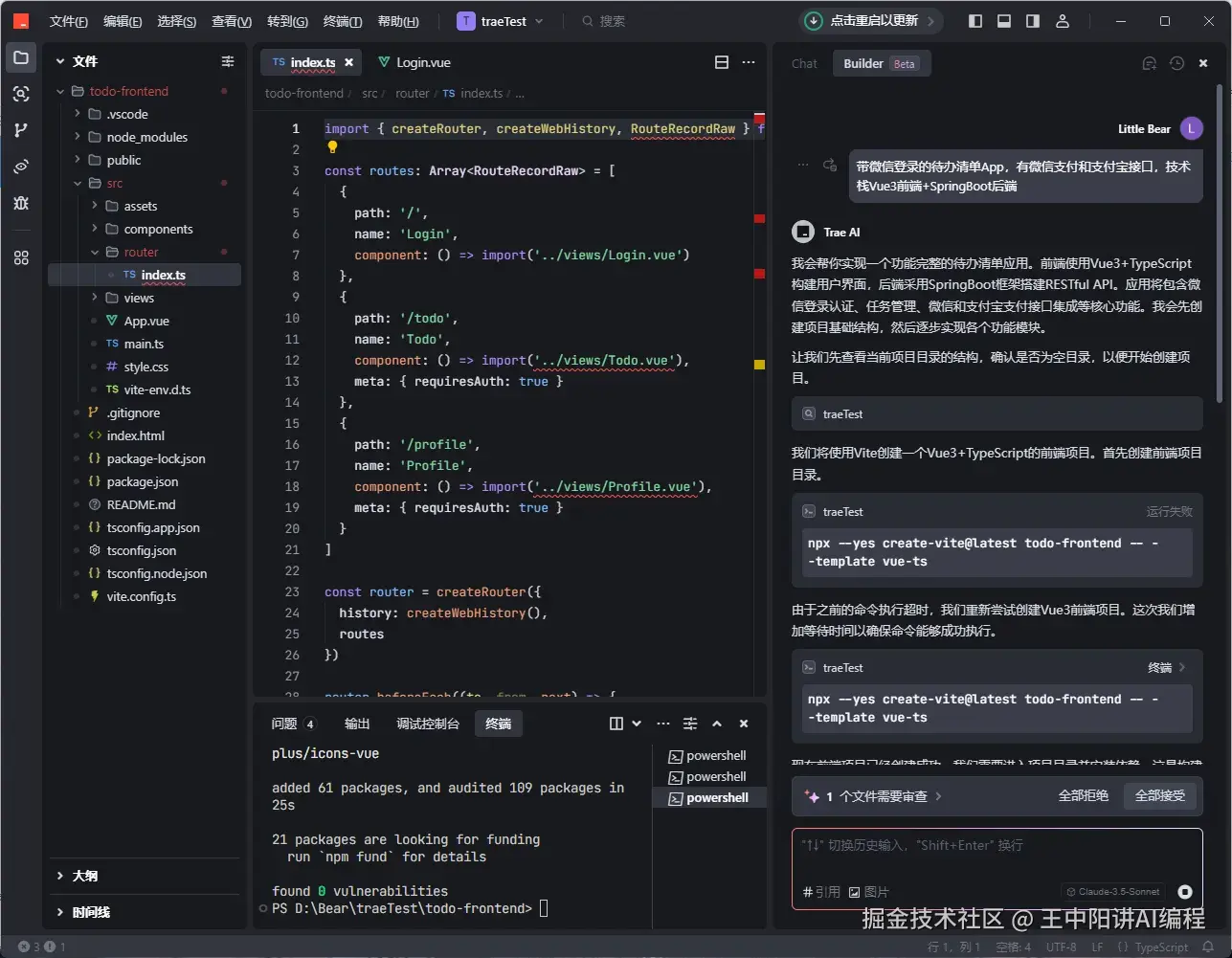Click the Little Bear user avatar
The image size is (1232, 958).
tap(1191, 128)
